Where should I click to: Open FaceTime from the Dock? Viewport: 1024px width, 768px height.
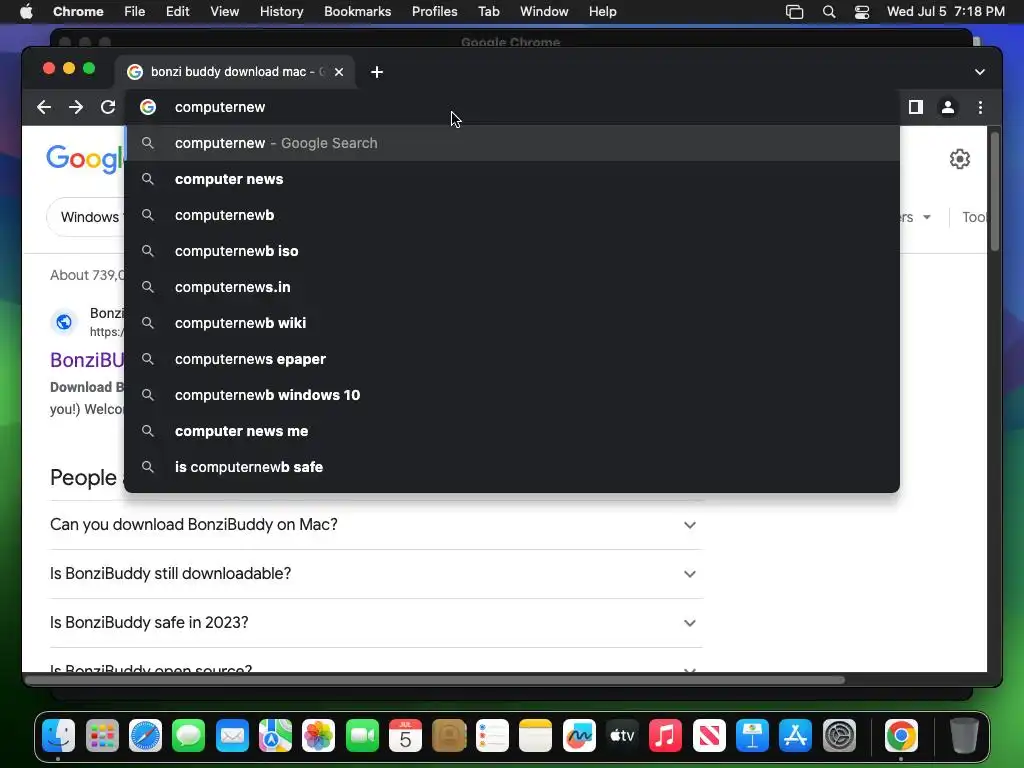pos(362,736)
